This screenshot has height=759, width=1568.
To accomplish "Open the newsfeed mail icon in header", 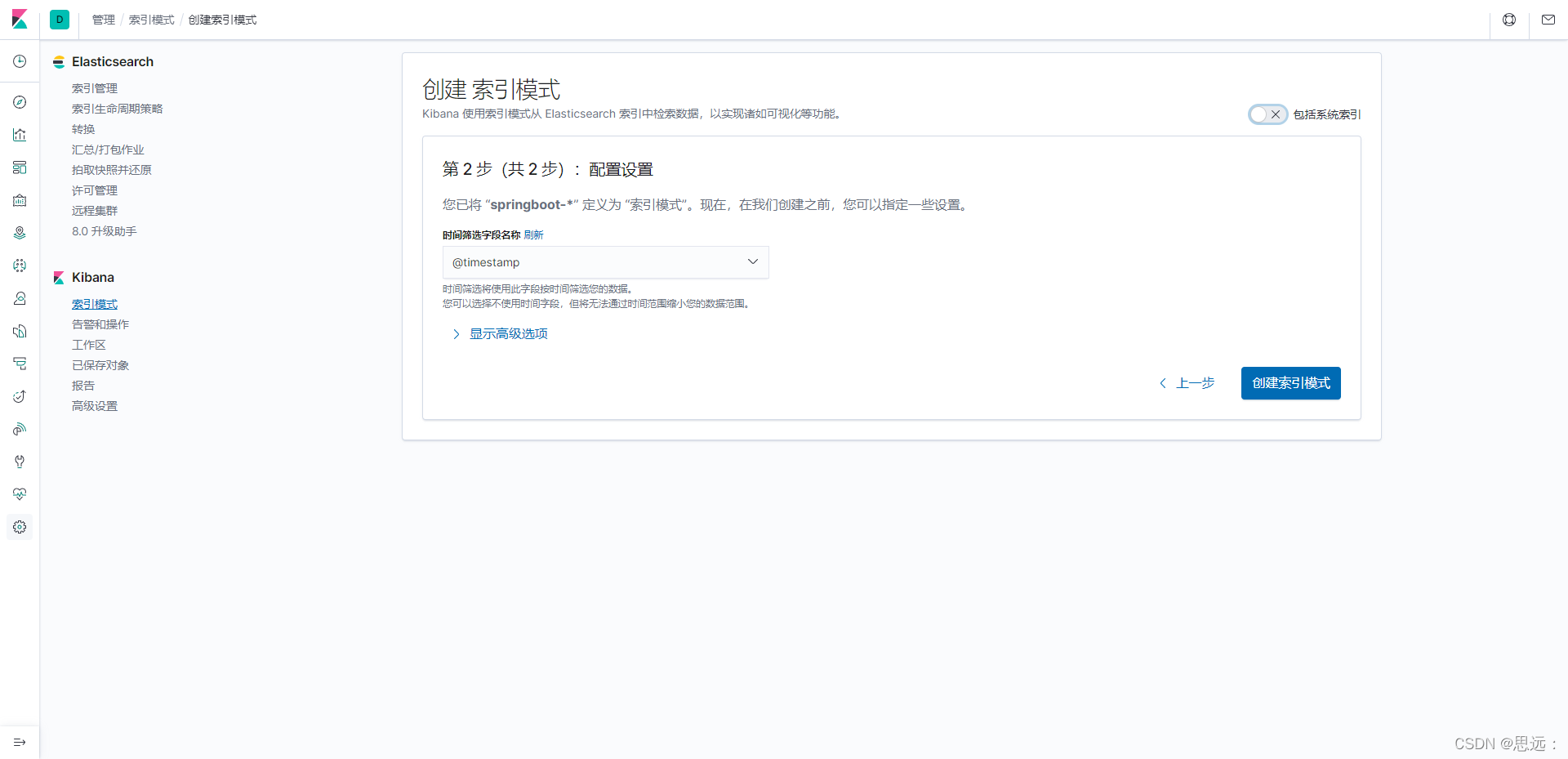I will pyautogui.click(x=1548, y=20).
